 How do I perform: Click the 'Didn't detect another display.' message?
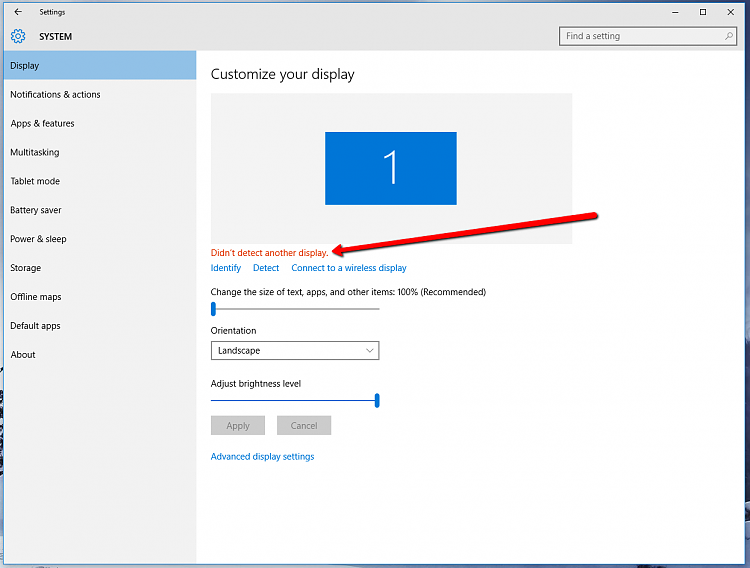[269, 253]
